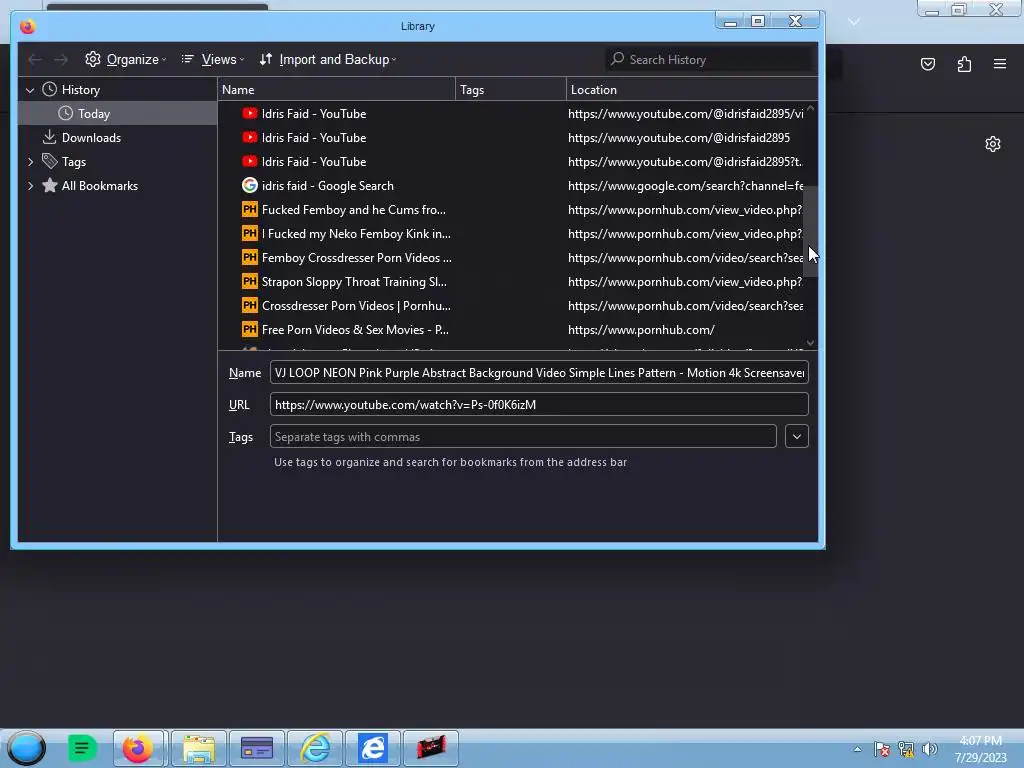The height and width of the screenshot is (768, 1024).
Task: Open the Views menu
Action: pos(213,59)
